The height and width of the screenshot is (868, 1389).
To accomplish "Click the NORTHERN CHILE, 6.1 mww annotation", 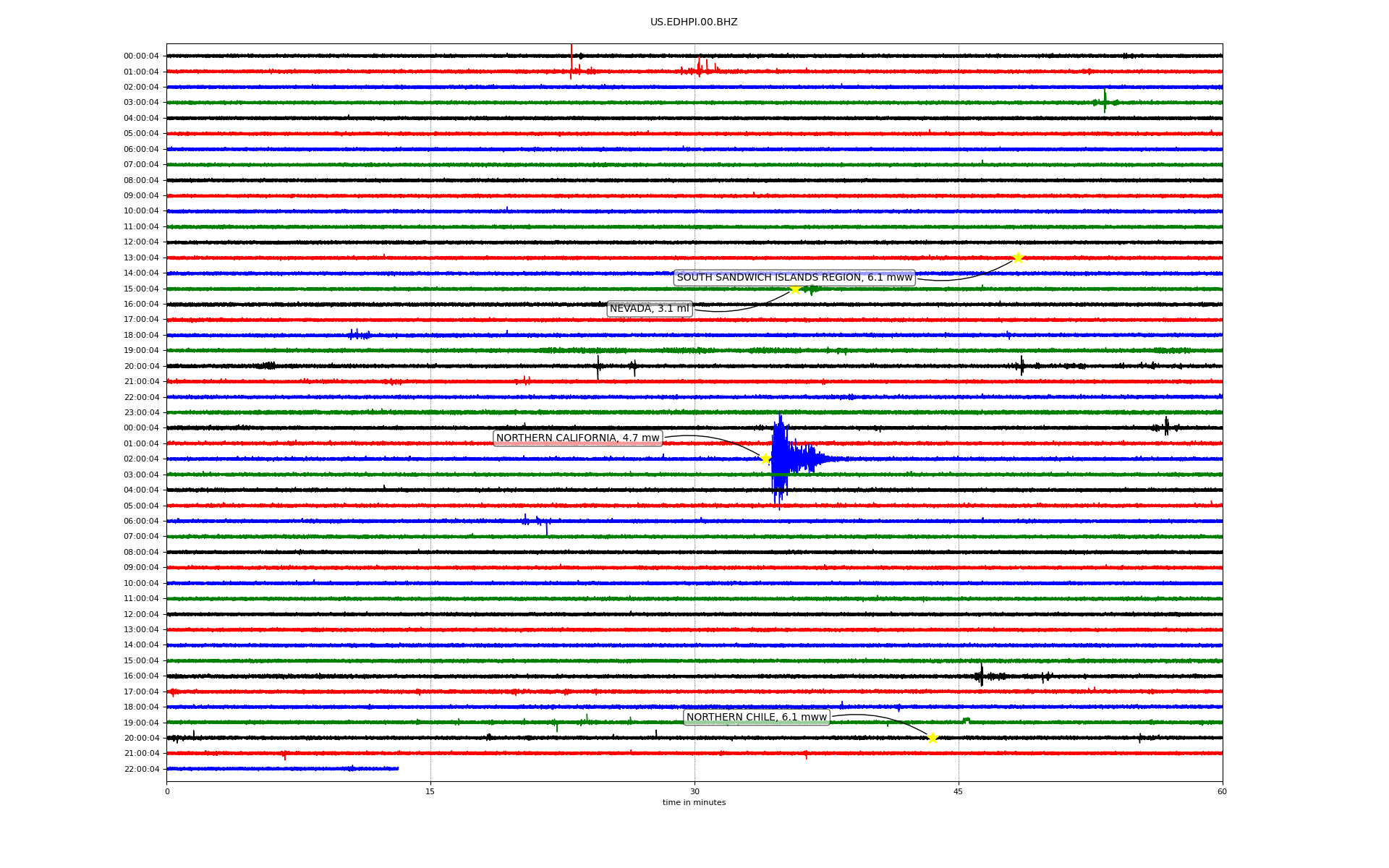I will click(757, 718).
